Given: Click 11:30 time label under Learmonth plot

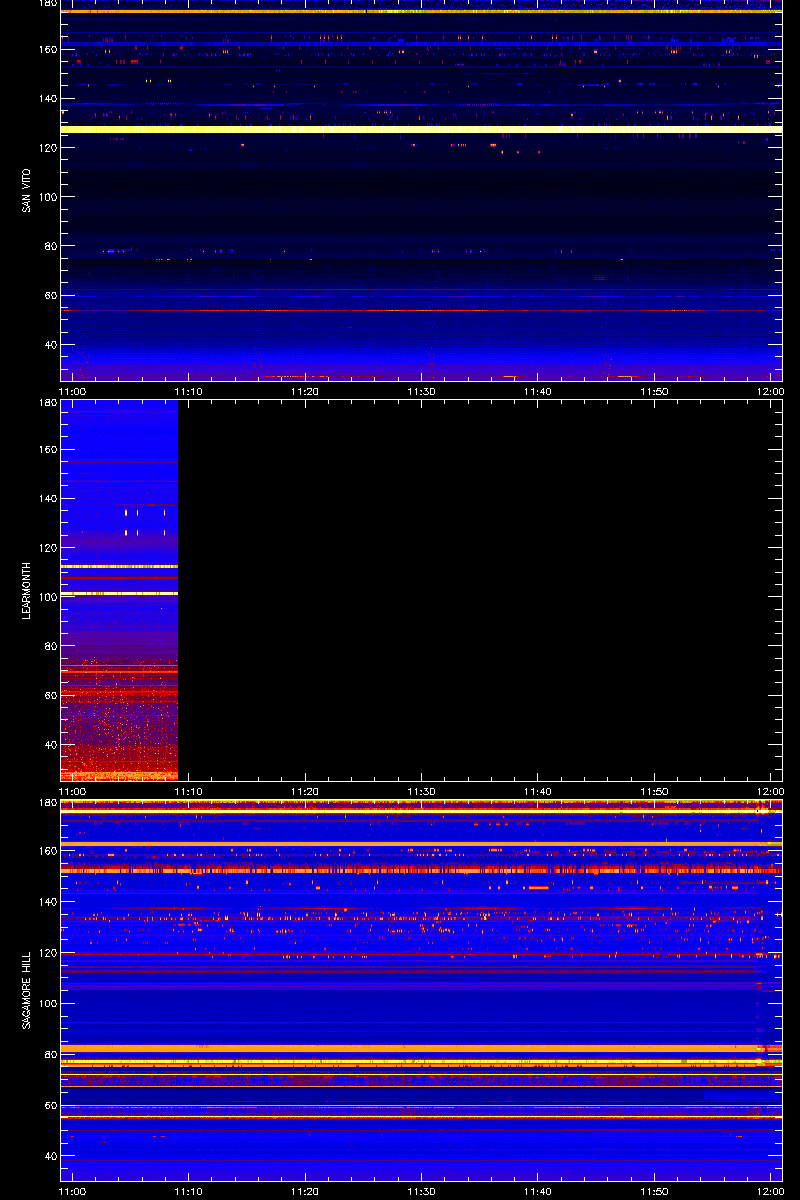Looking at the screenshot, I should (x=422, y=791).
